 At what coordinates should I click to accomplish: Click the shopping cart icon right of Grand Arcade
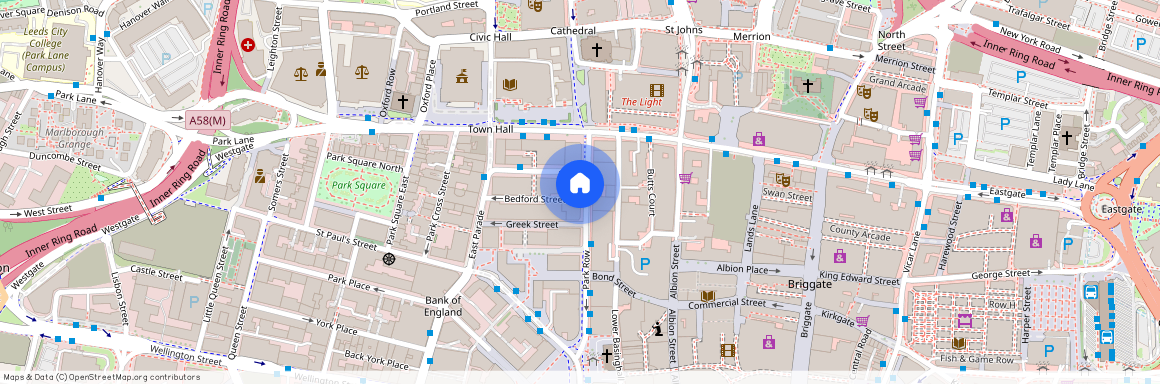tap(920, 102)
